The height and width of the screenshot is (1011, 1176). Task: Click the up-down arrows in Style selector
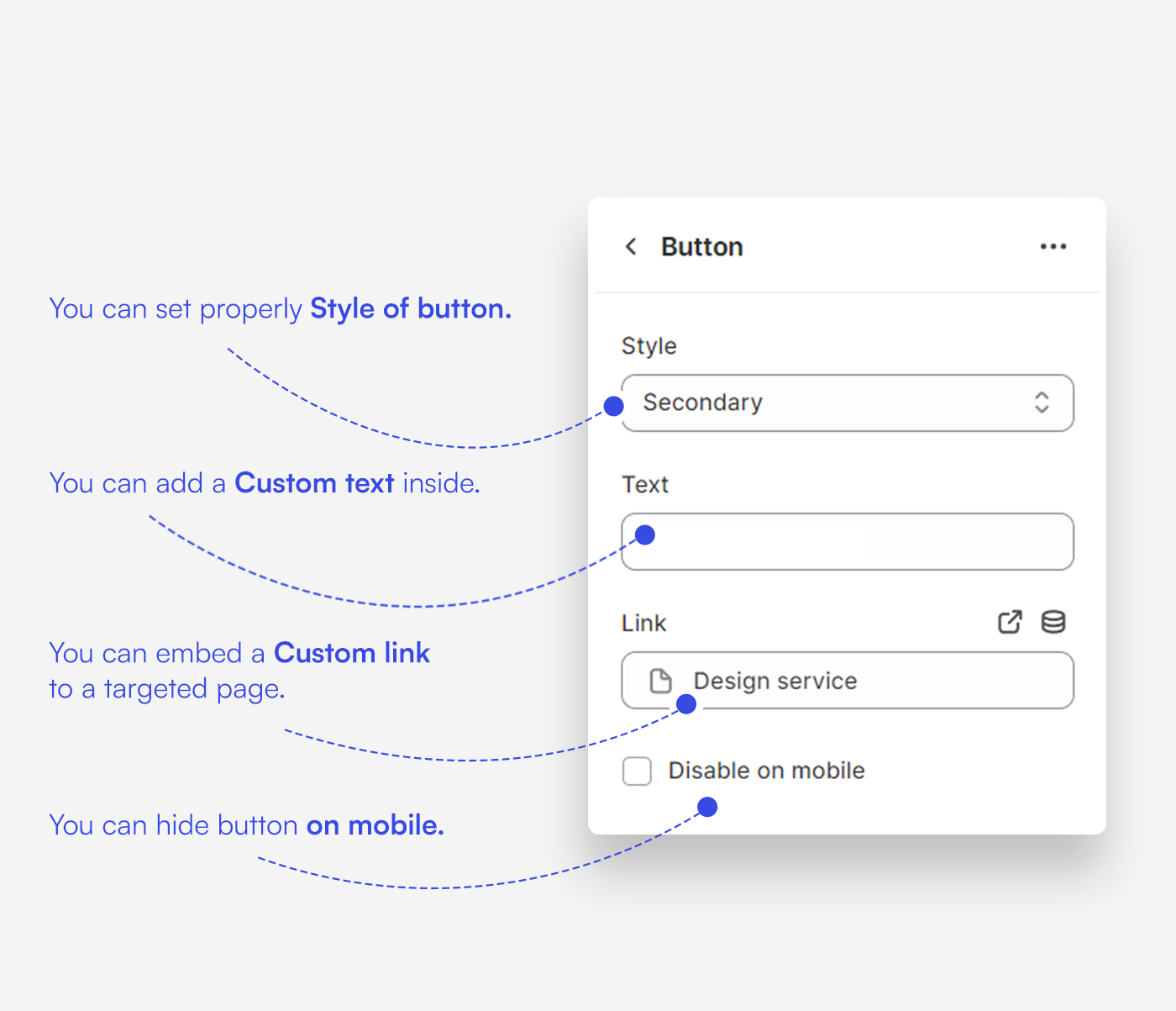[x=1042, y=403]
